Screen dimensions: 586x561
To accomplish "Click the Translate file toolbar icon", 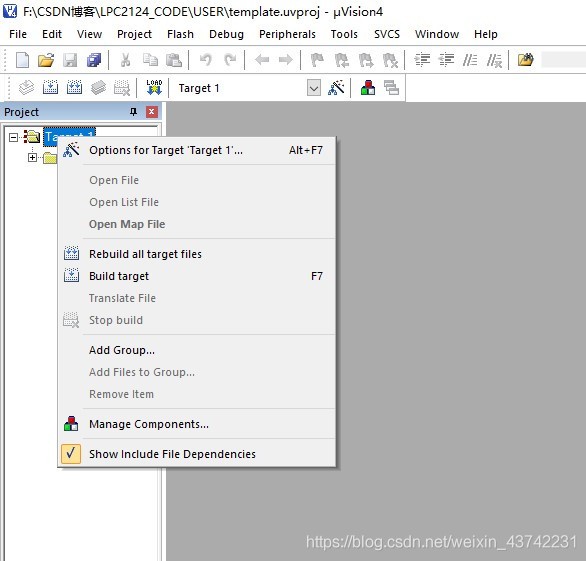I will pyautogui.click(x=27, y=88).
